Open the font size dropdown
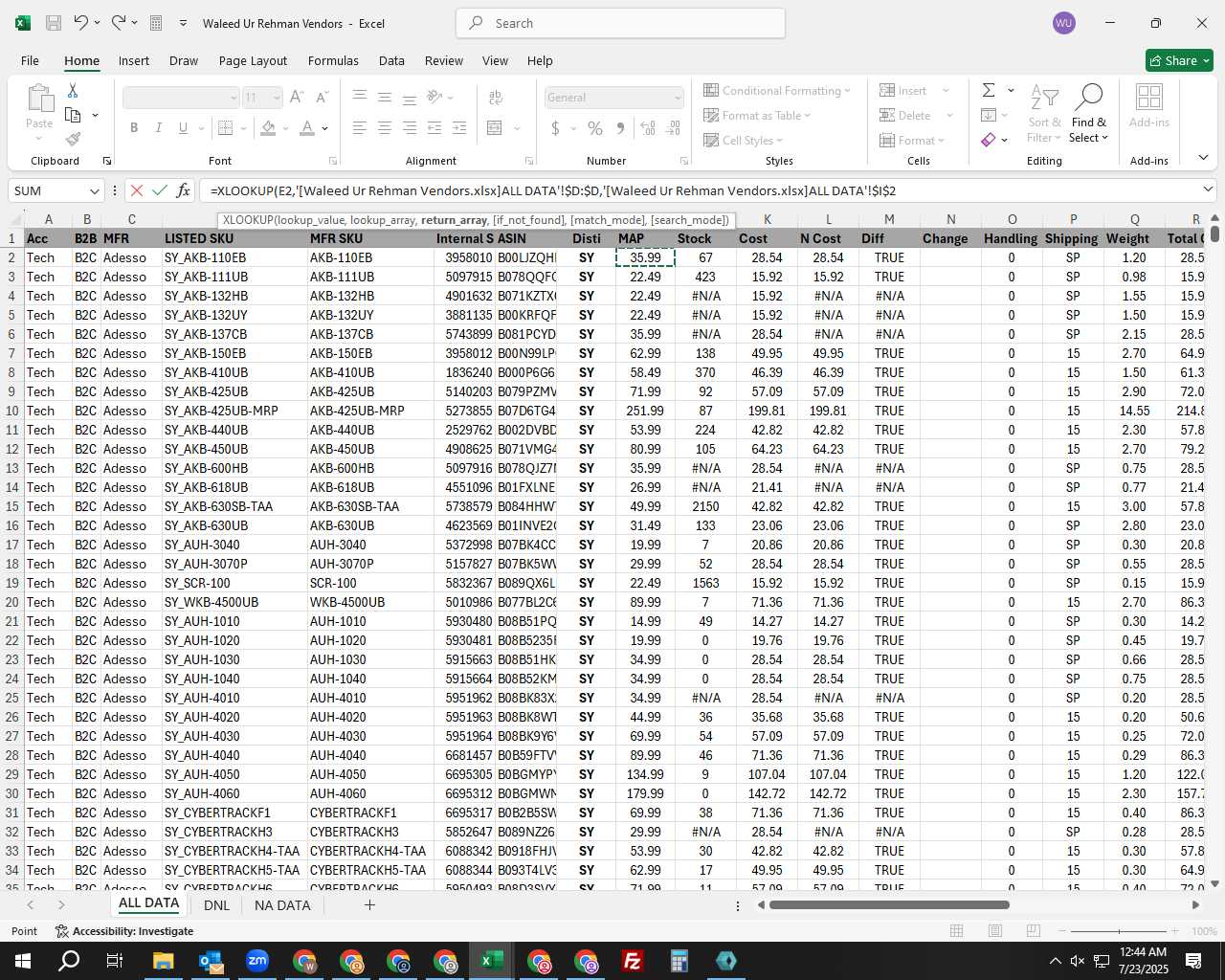Viewport: 1225px width, 980px height. tap(277, 98)
